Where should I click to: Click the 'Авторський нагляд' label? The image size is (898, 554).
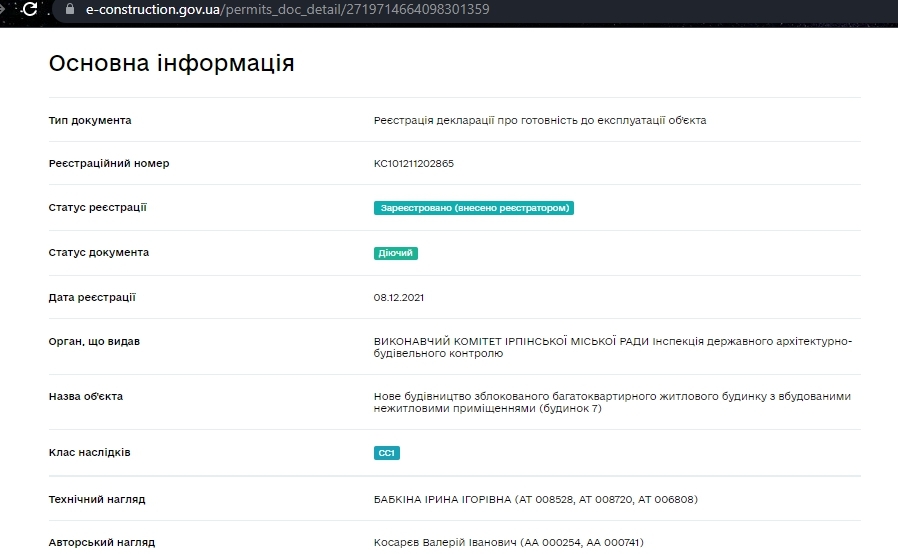(x=101, y=542)
